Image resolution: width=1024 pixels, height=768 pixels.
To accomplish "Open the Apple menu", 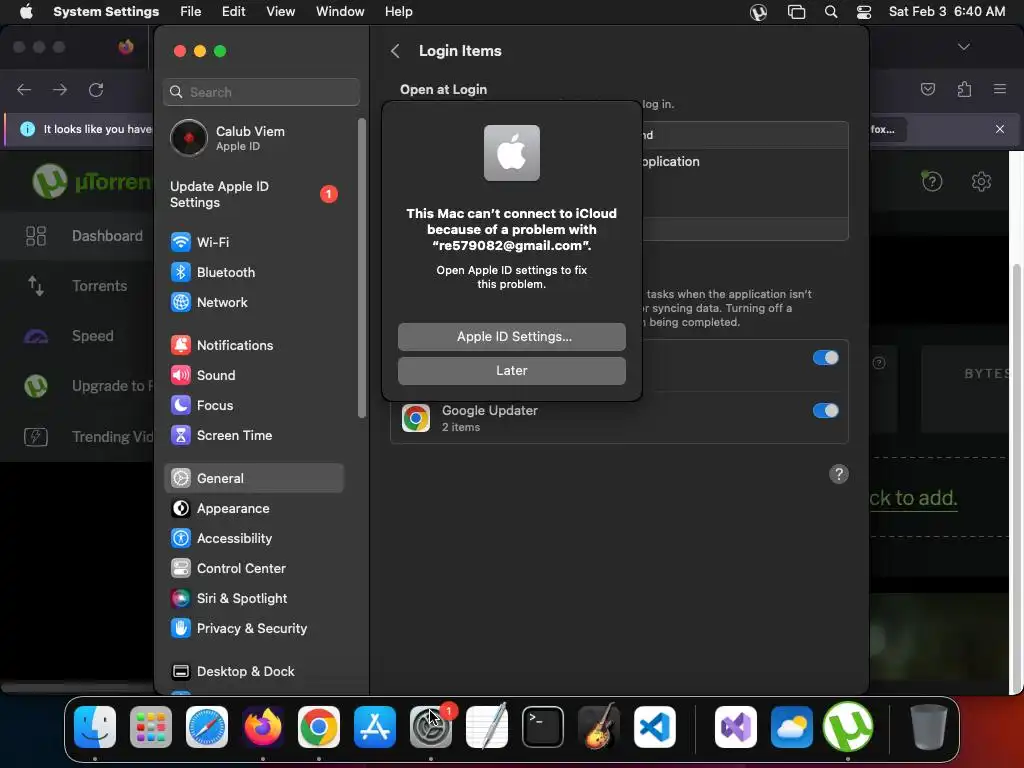I will pyautogui.click(x=26, y=12).
